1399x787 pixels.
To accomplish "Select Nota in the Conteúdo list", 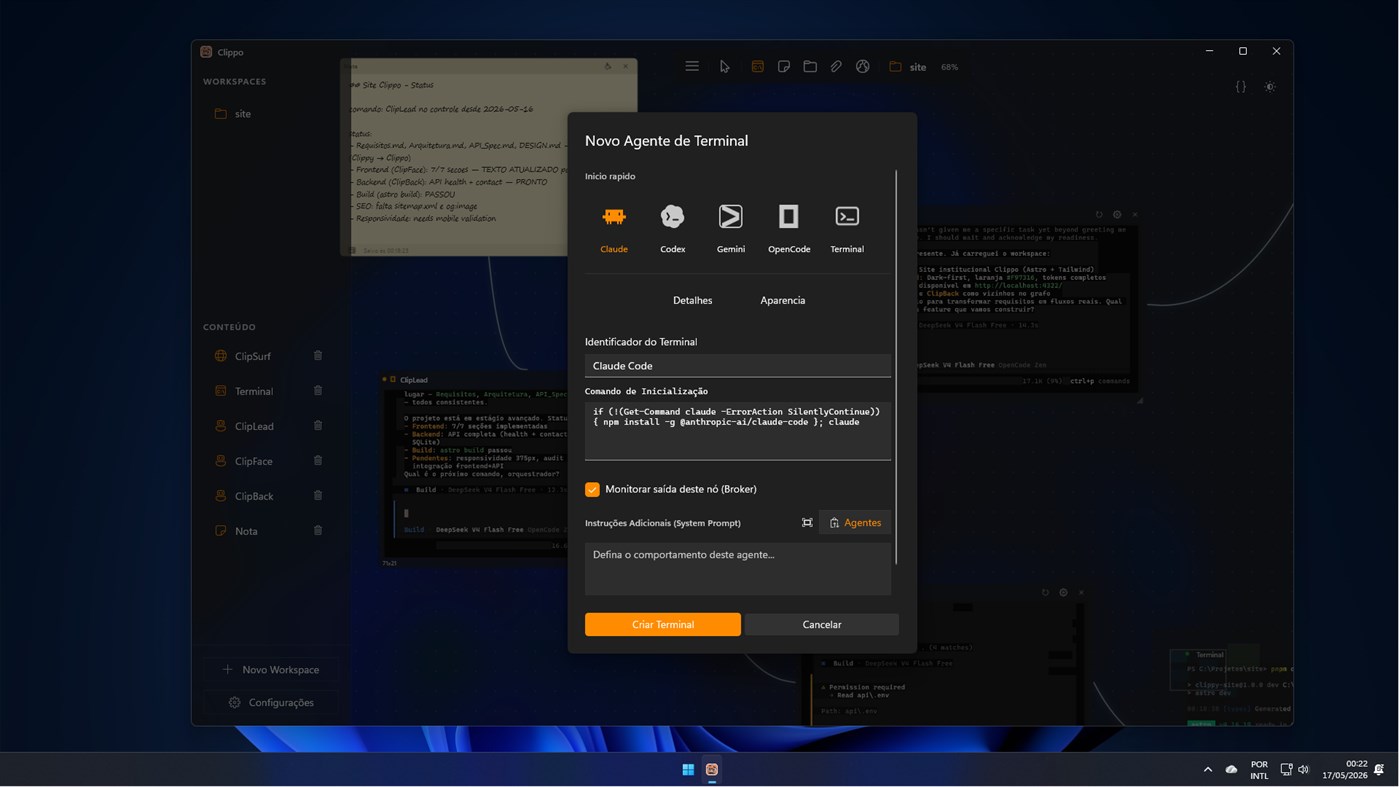I will coord(246,531).
